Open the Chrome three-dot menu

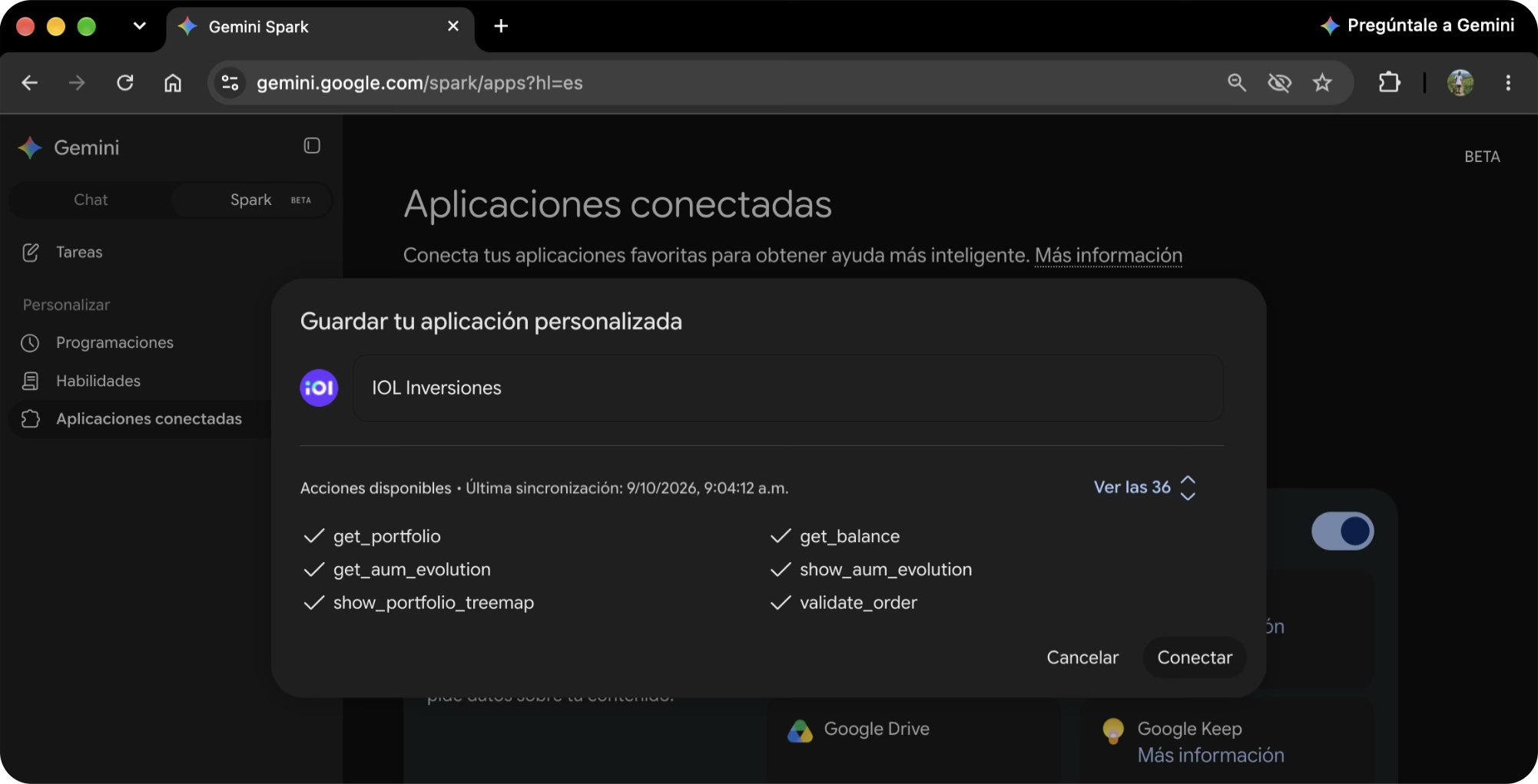(x=1508, y=82)
